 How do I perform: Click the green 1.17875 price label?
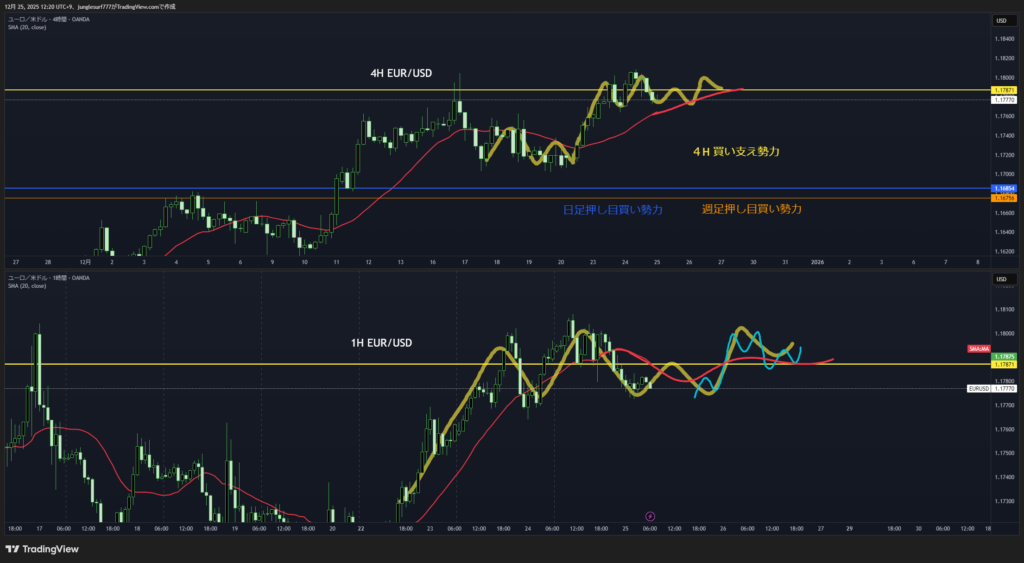[x=1003, y=356]
